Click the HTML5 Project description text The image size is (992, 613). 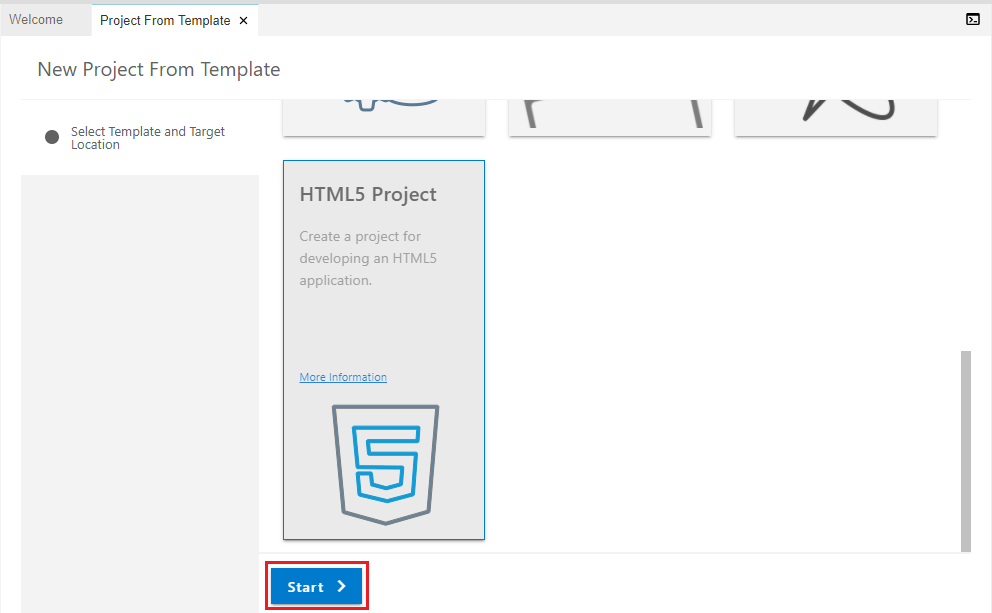[362, 259]
